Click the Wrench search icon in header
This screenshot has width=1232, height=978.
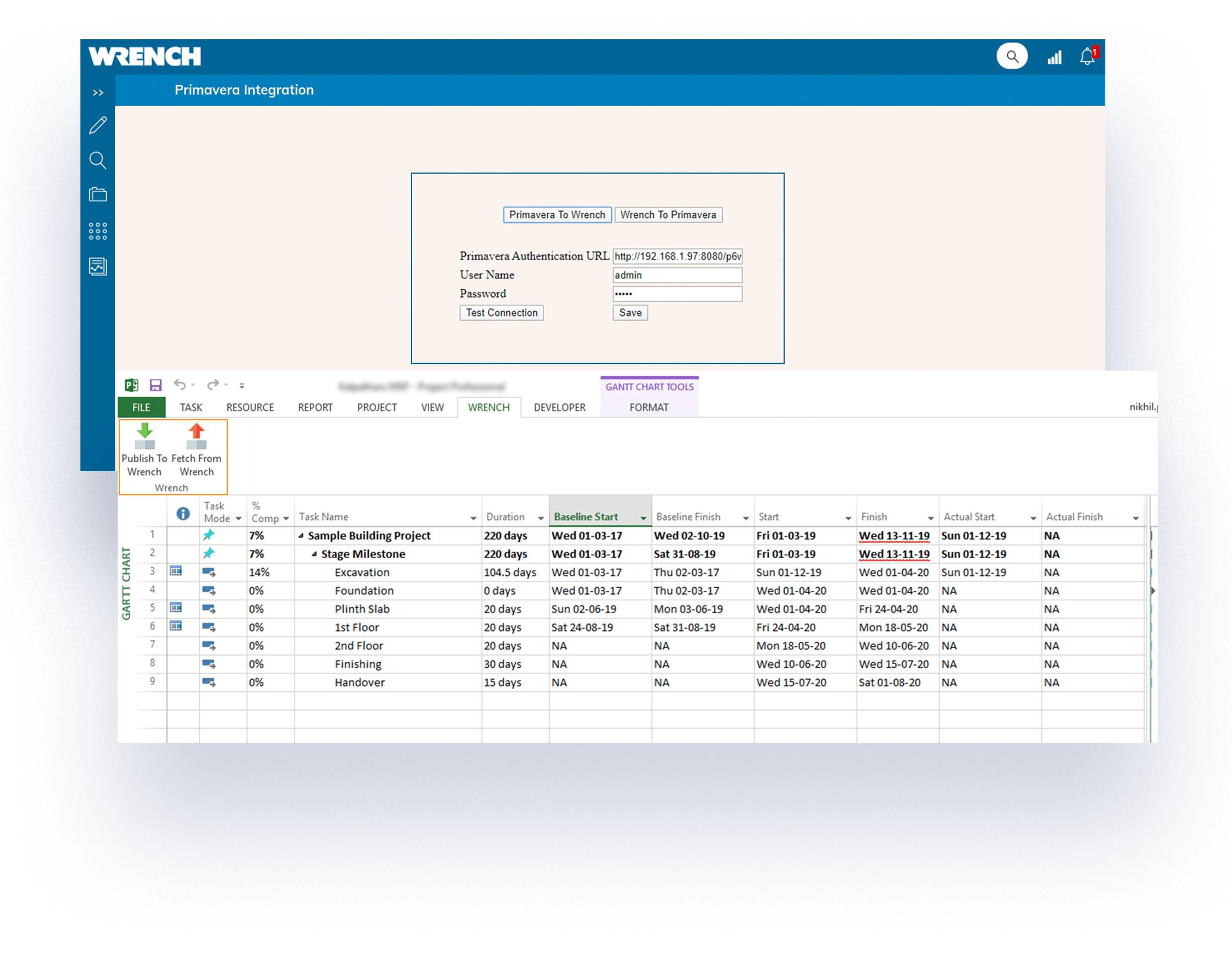(1011, 57)
